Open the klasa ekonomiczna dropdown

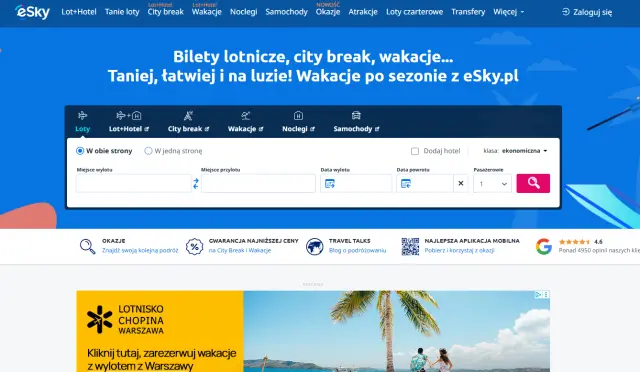tap(515, 151)
